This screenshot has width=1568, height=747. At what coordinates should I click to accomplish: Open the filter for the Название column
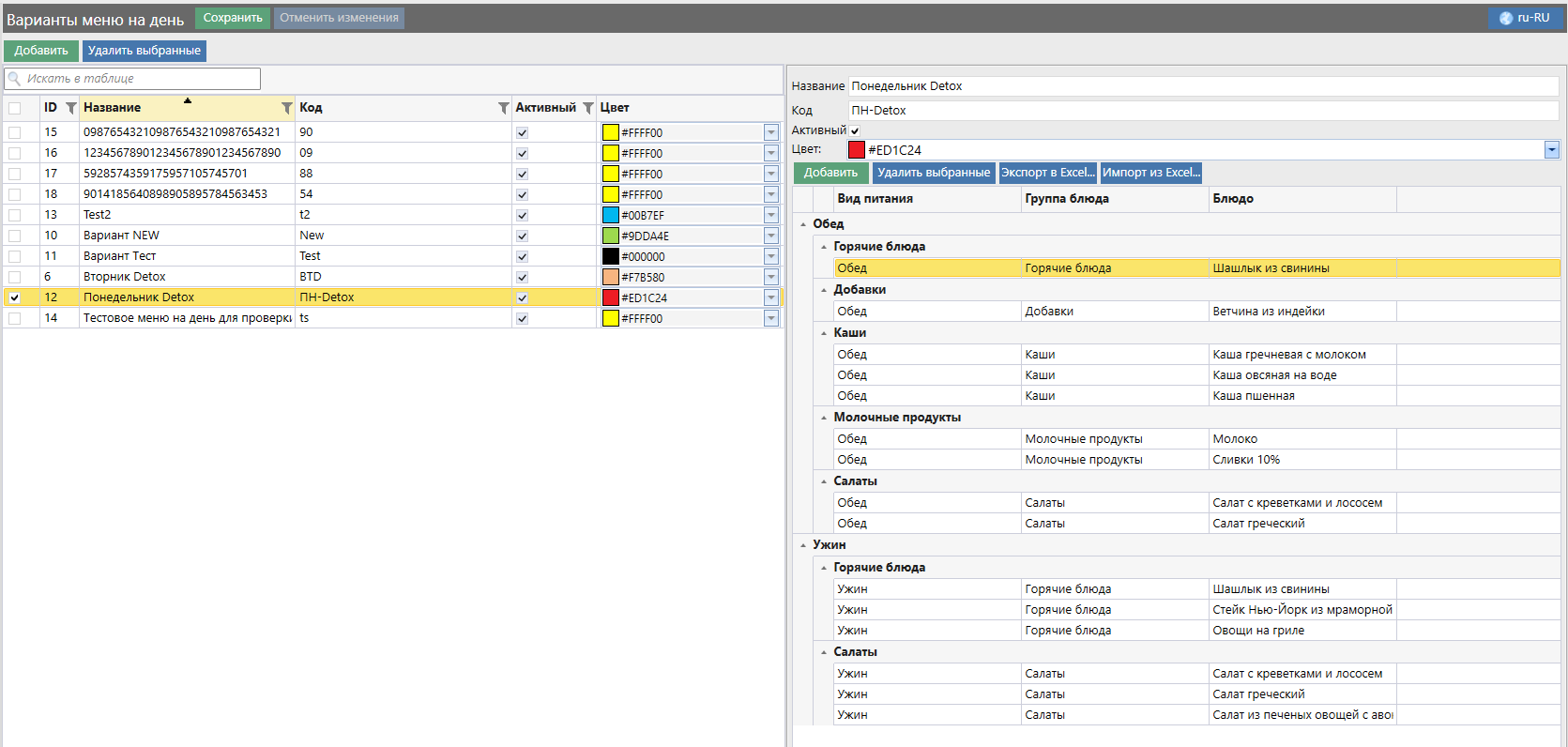click(x=287, y=108)
